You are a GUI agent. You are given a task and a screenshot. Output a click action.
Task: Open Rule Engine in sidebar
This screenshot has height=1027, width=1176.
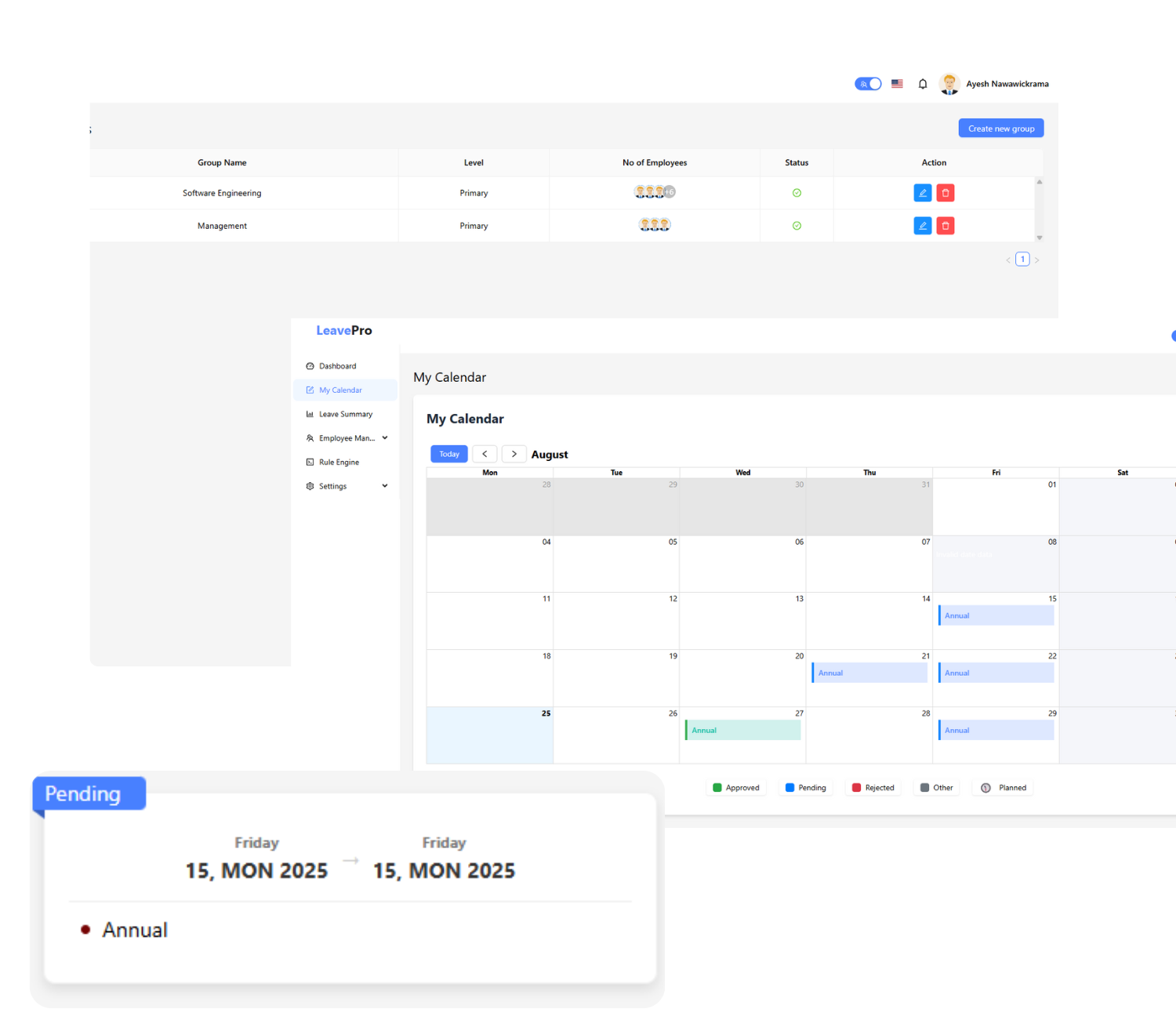[339, 463]
